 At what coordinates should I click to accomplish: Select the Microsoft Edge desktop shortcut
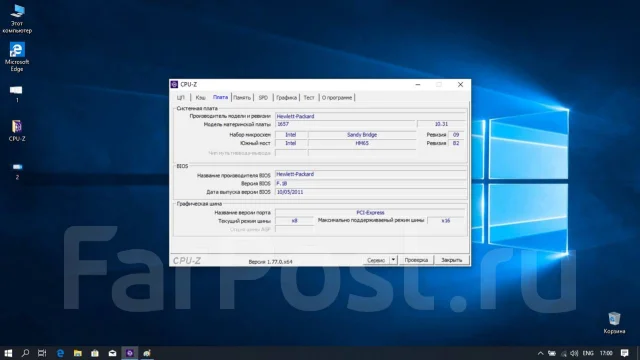tap(17, 57)
